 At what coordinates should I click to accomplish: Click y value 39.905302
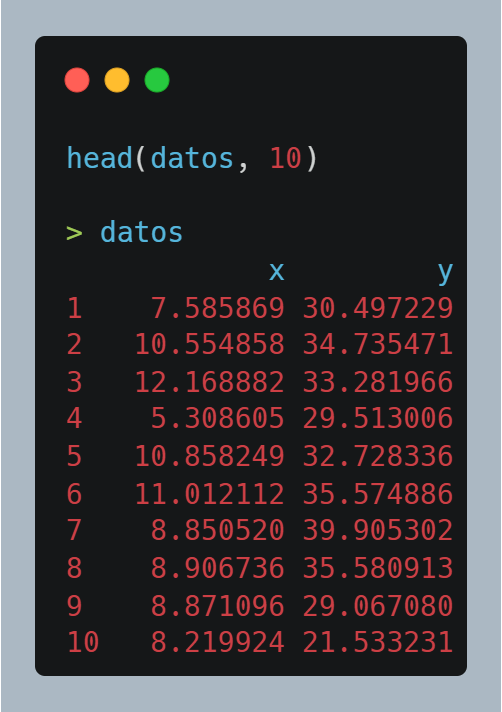coord(378,530)
